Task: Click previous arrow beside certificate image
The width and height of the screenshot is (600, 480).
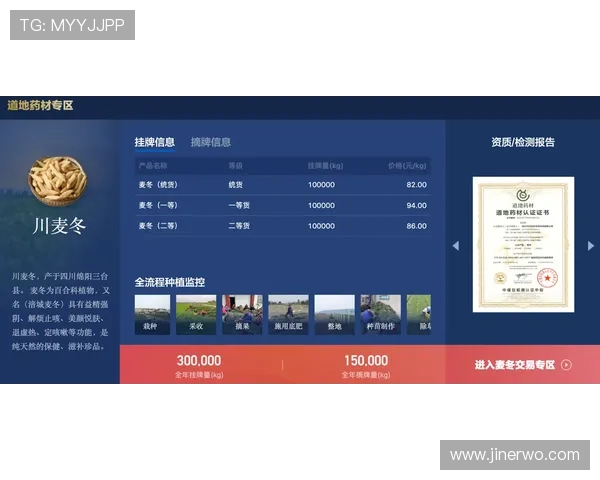Action: point(456,246)
